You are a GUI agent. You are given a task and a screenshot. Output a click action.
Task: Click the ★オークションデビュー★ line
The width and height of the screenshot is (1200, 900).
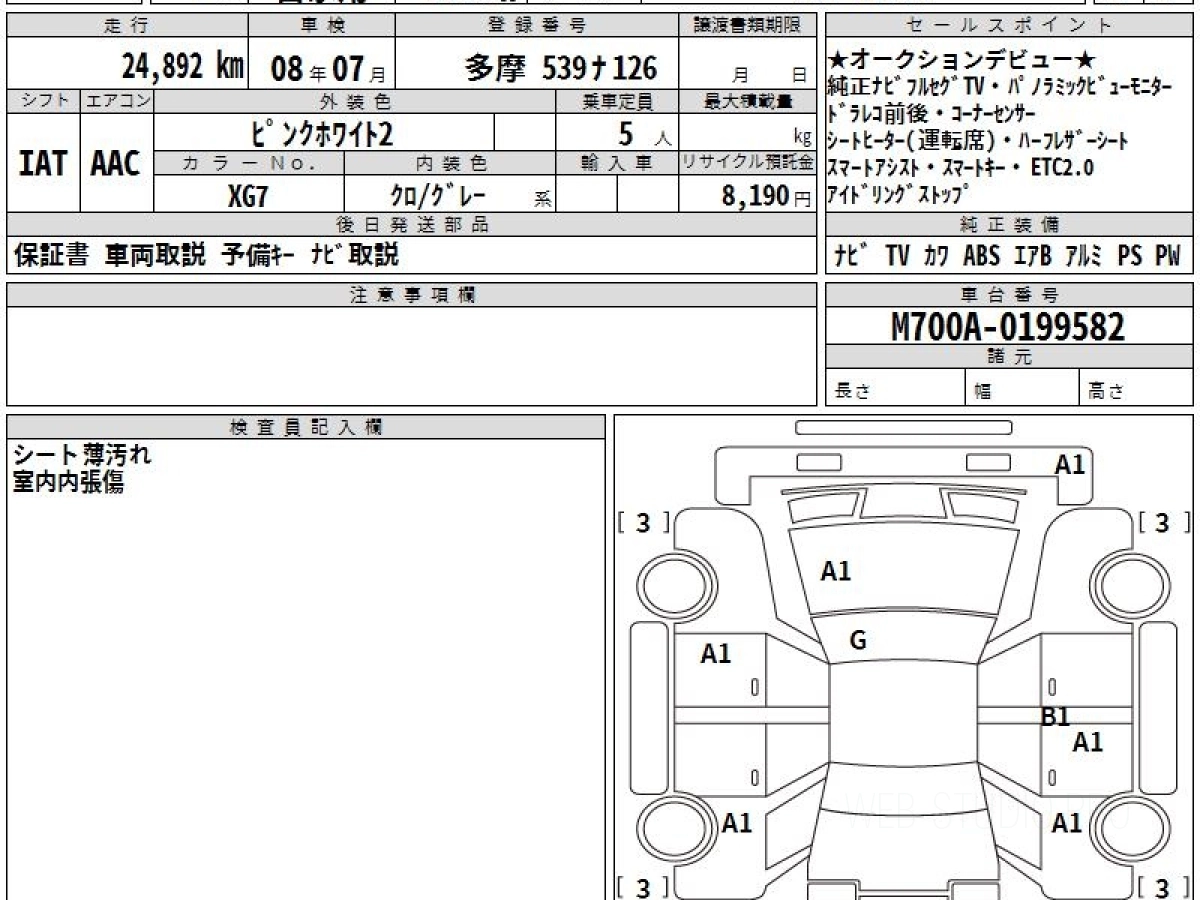coord(963,62)
